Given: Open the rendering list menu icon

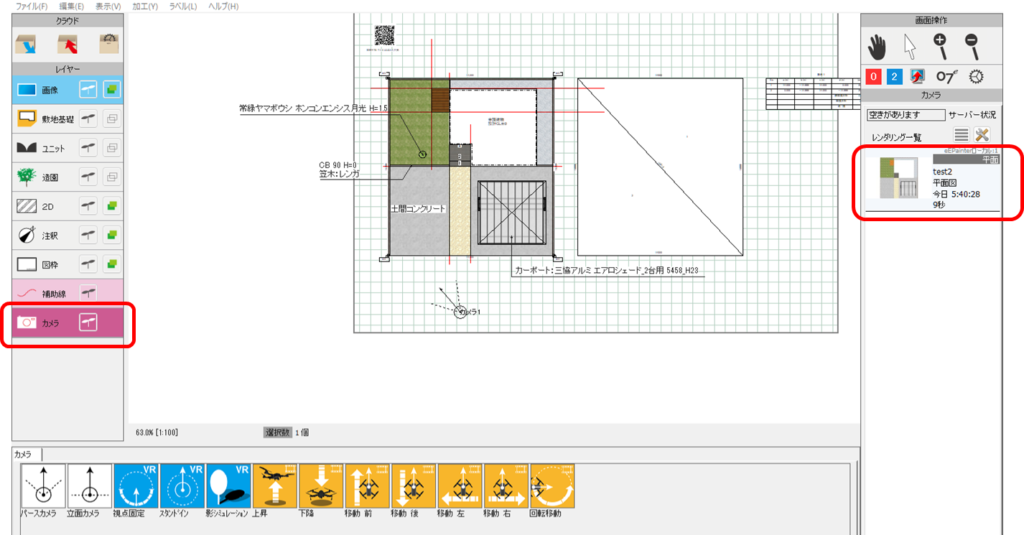Looking at the screenshot, I should coord(961,135).
